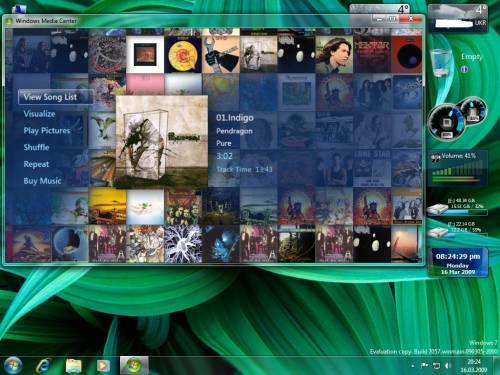500x375 pixels.
Task: Toggle Repeat playback mode
Action: [36, 164]
